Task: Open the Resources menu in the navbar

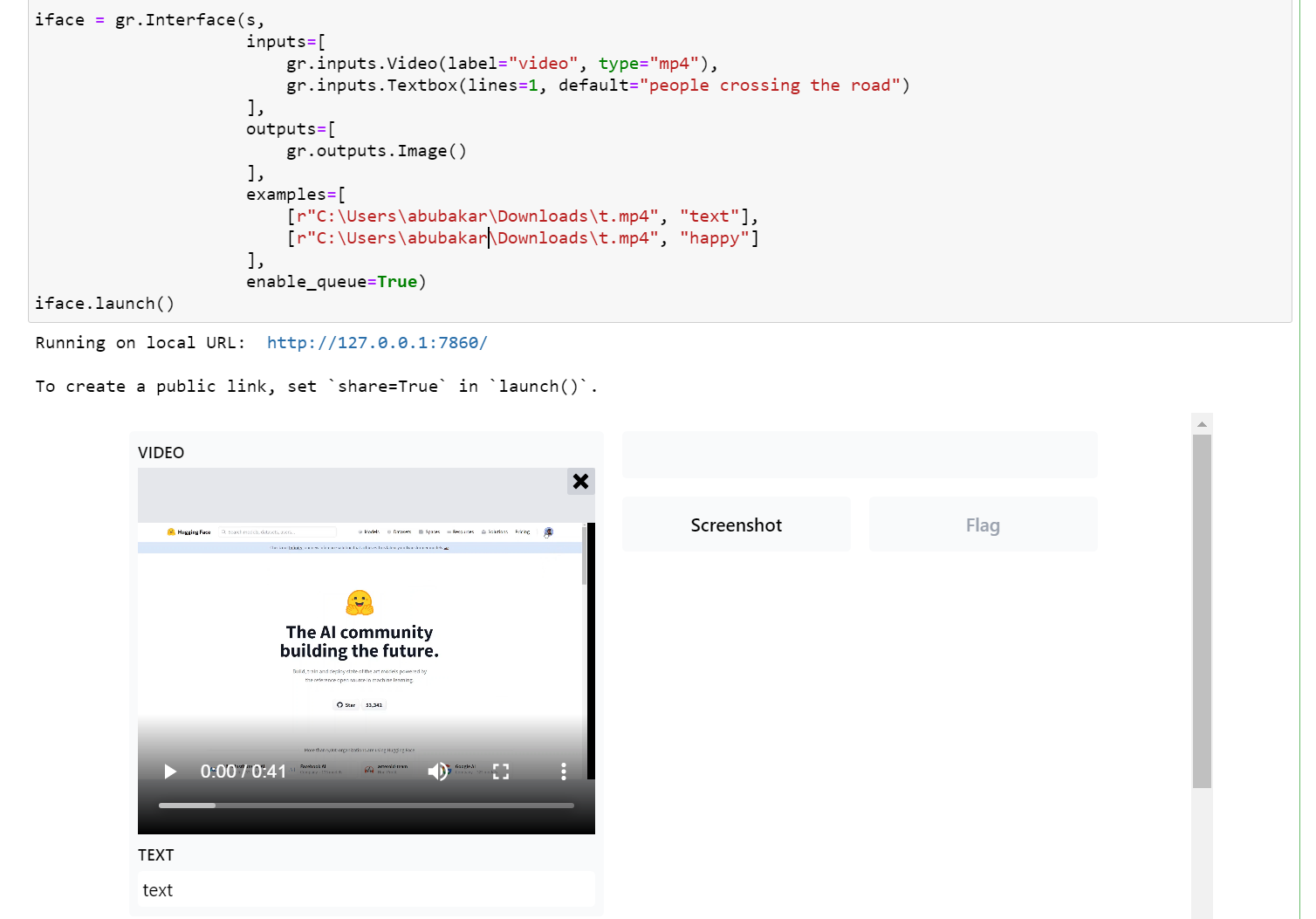Action: tap(463, 532)
